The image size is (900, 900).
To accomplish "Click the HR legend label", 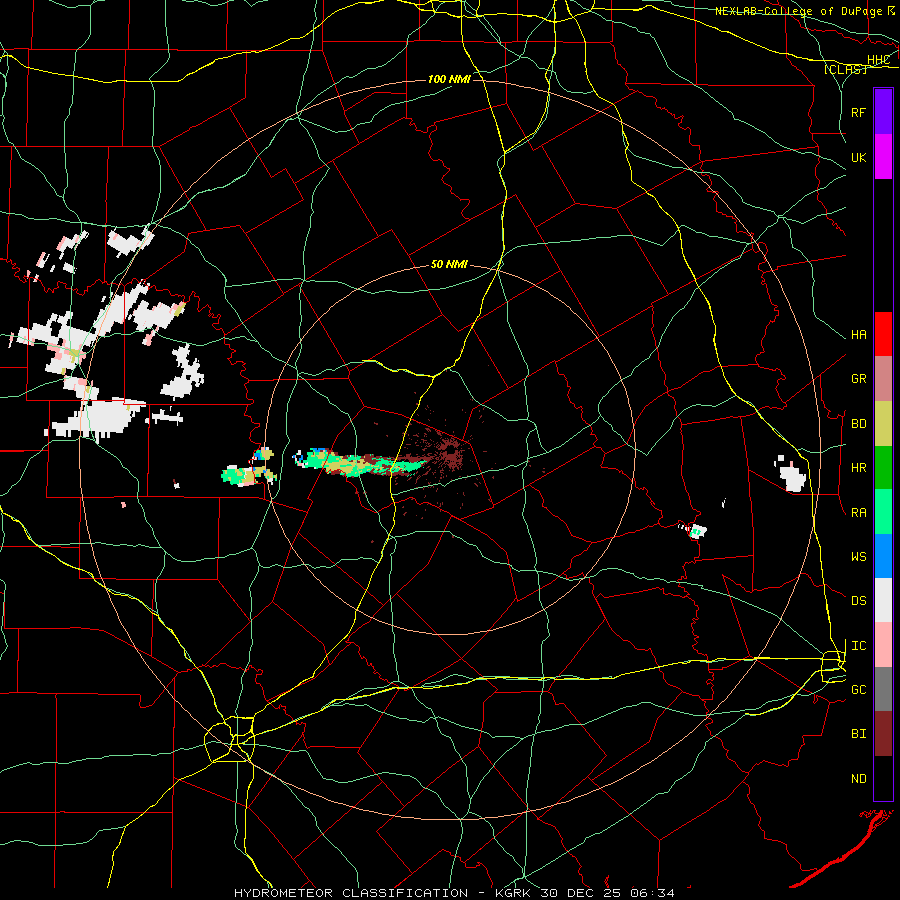I will click(x=858, y=468).
